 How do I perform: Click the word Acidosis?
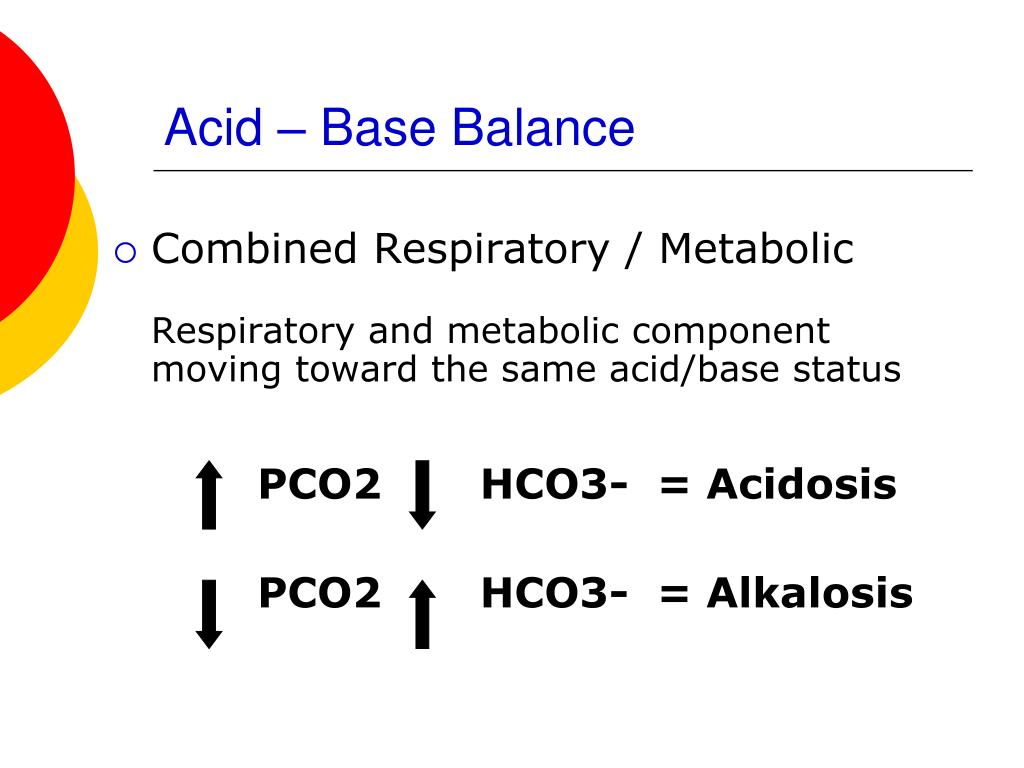pos(801,485)
